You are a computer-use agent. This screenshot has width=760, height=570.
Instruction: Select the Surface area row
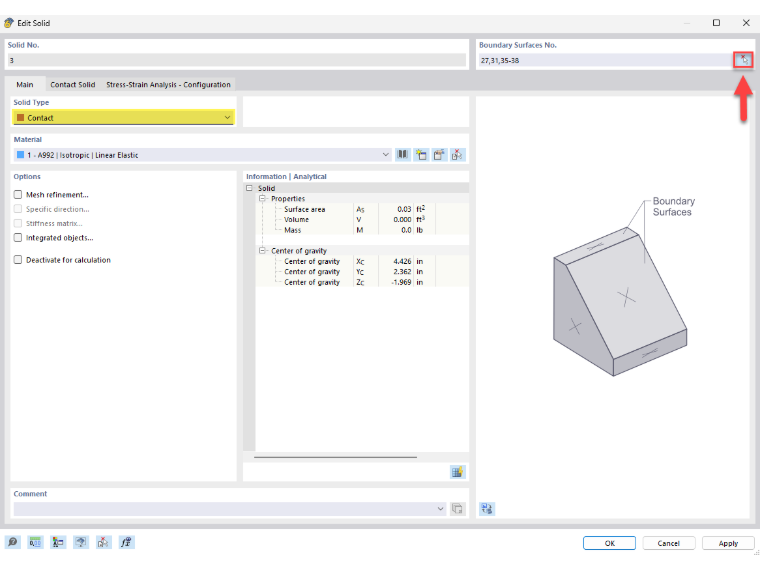pos(362,209)
